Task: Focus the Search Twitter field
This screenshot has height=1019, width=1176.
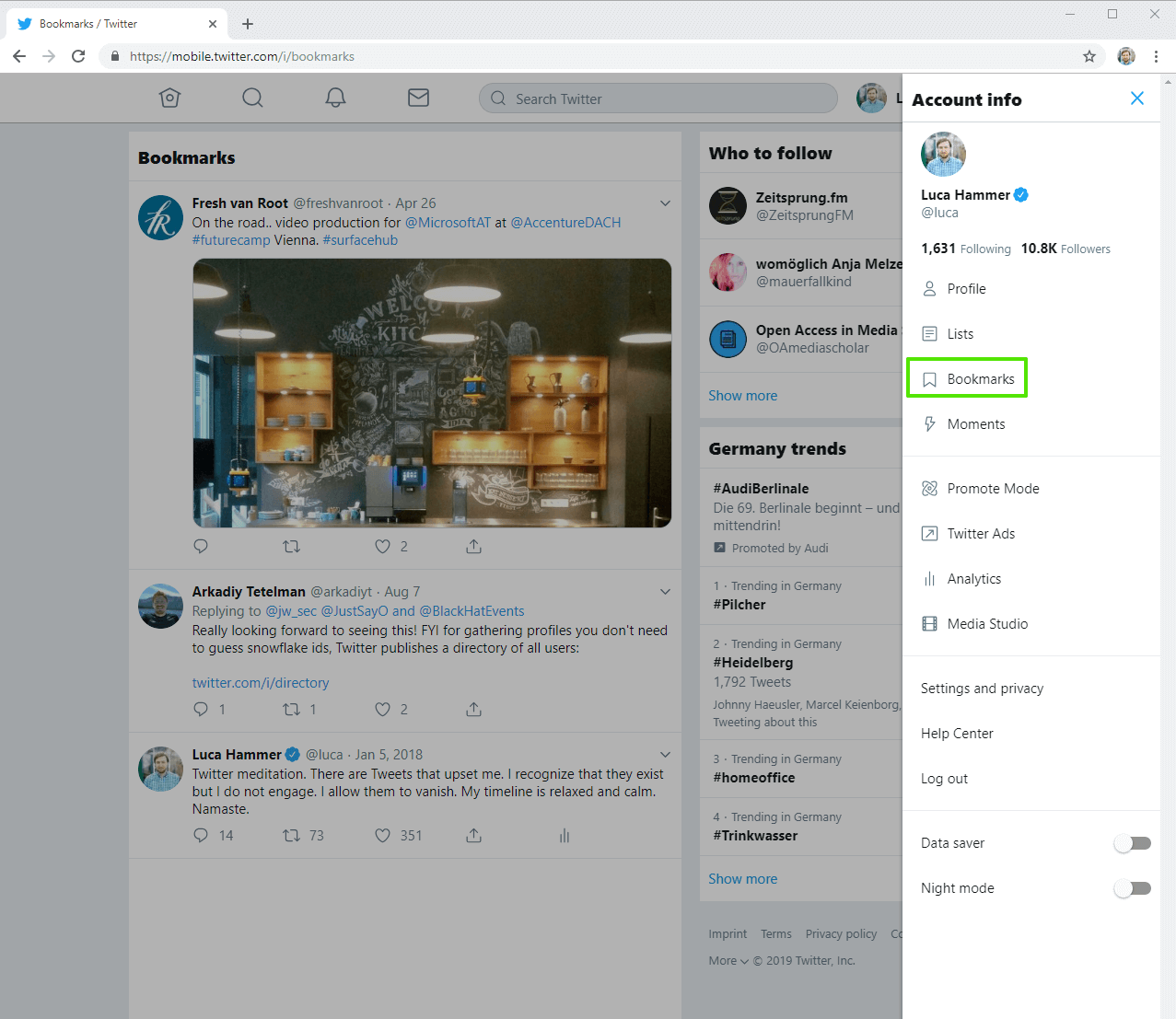Action: tap(658, 98)
